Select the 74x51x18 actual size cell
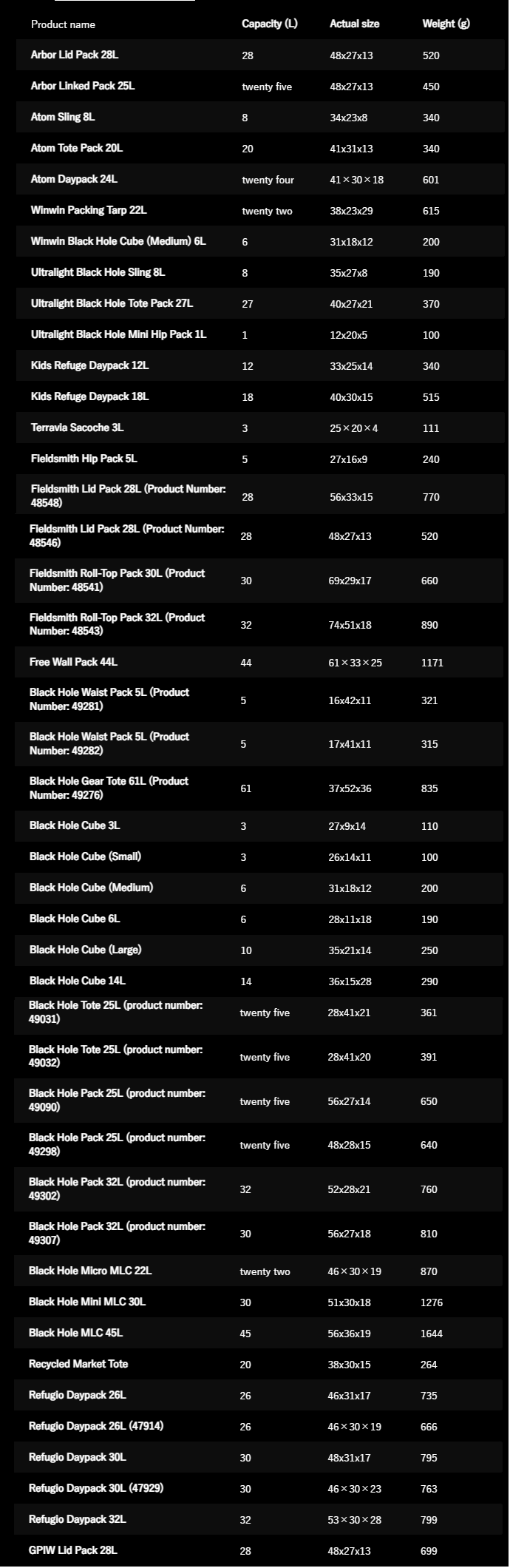Image resolution: width=510 pixels, height=1568 pixels. tap(350, 625)
